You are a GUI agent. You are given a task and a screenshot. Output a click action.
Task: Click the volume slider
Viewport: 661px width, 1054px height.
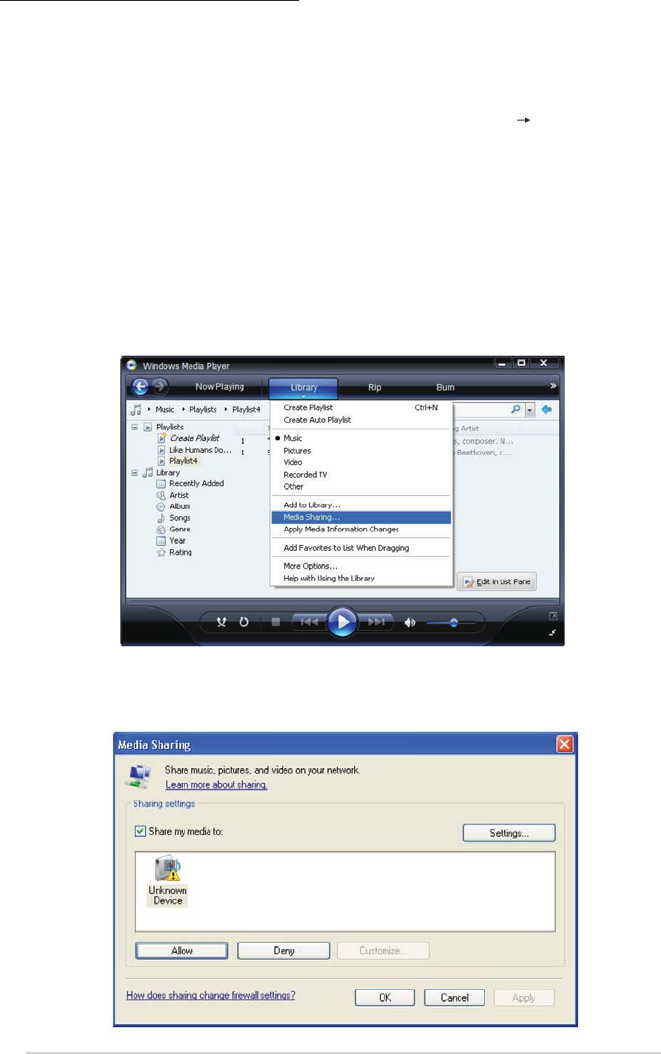pyautogui.click(x=451, y=623)
